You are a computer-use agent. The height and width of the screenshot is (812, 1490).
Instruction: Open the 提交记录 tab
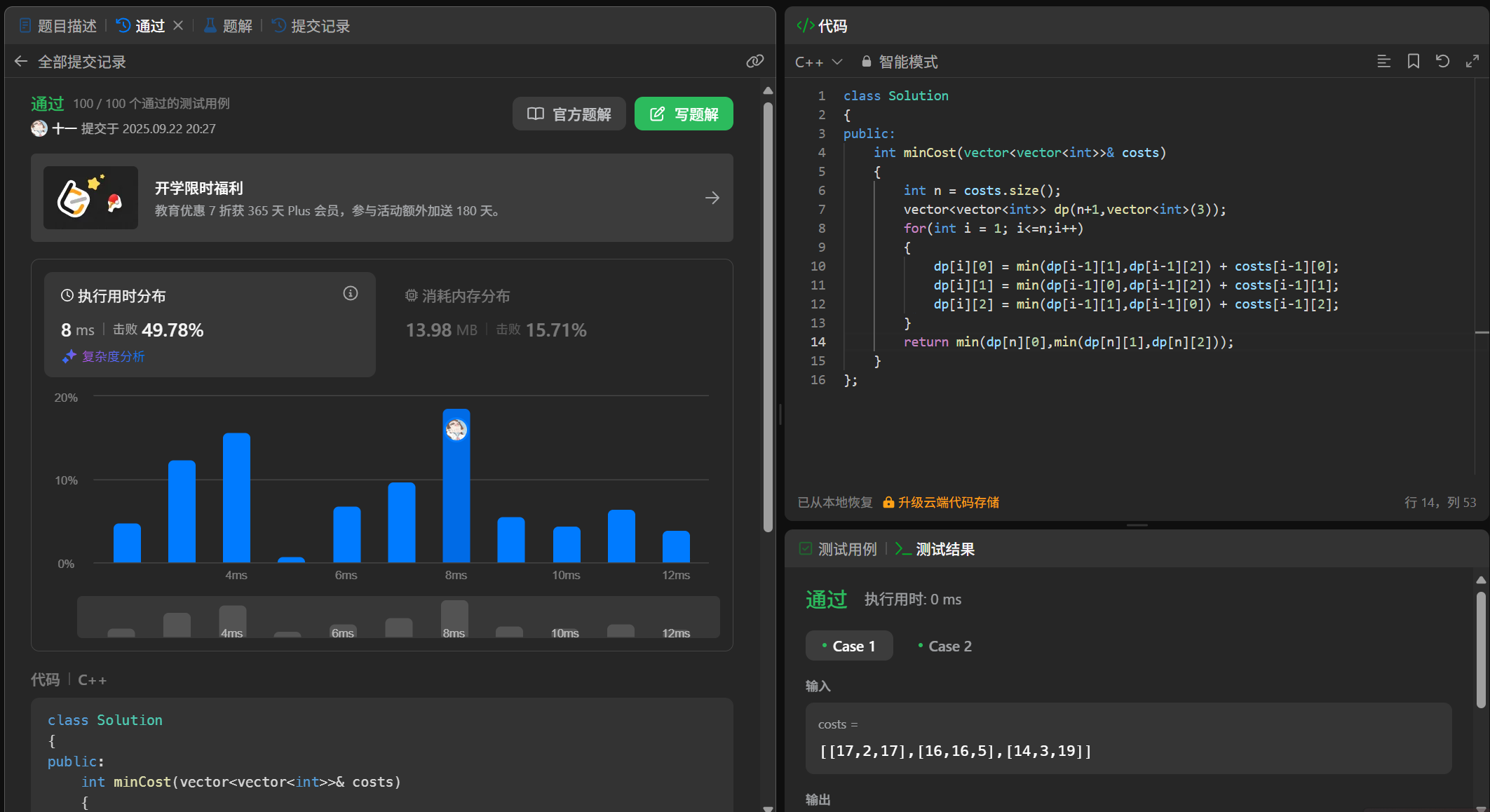[311, 26]
